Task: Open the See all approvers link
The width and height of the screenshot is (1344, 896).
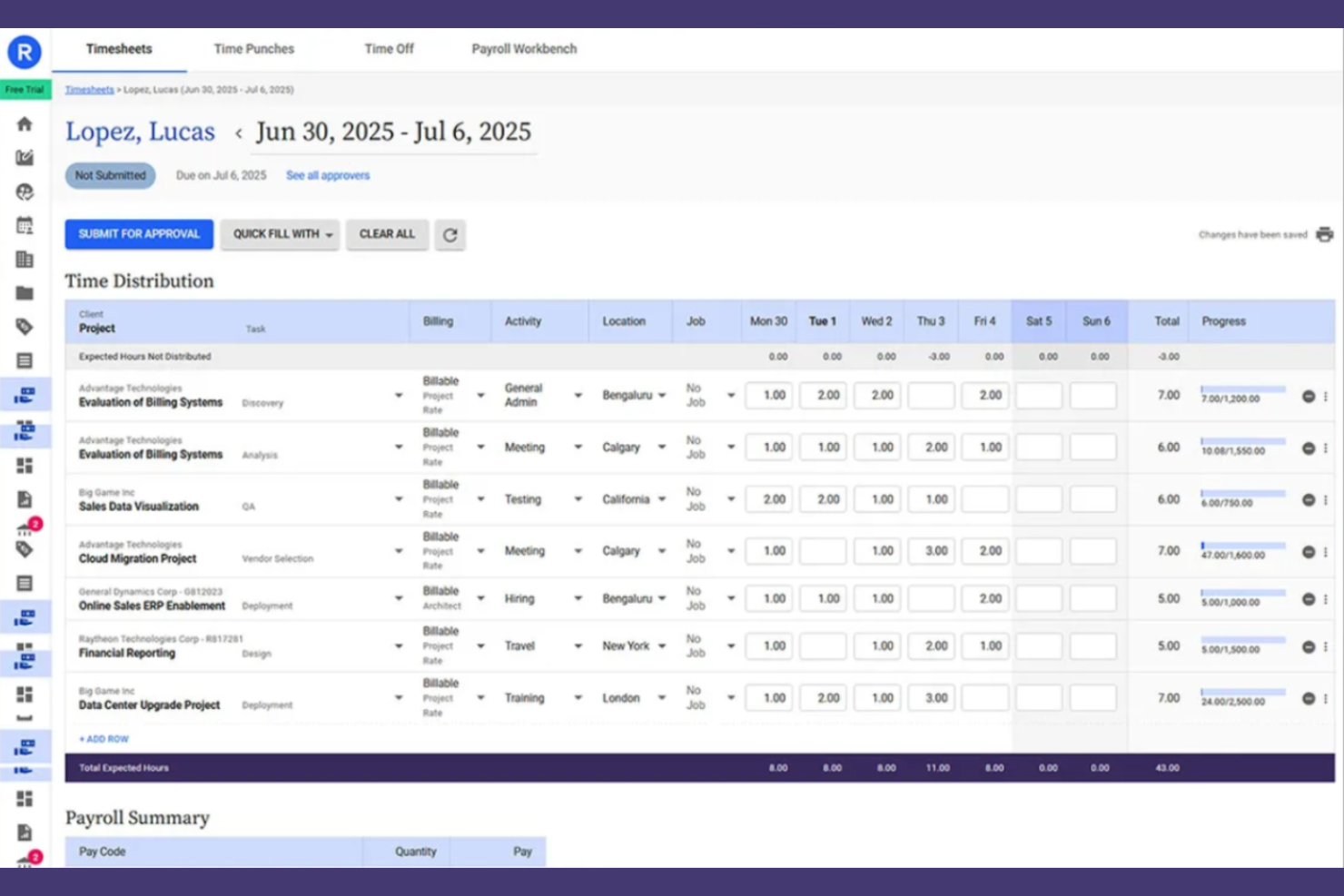Action: tap(328, 175)
